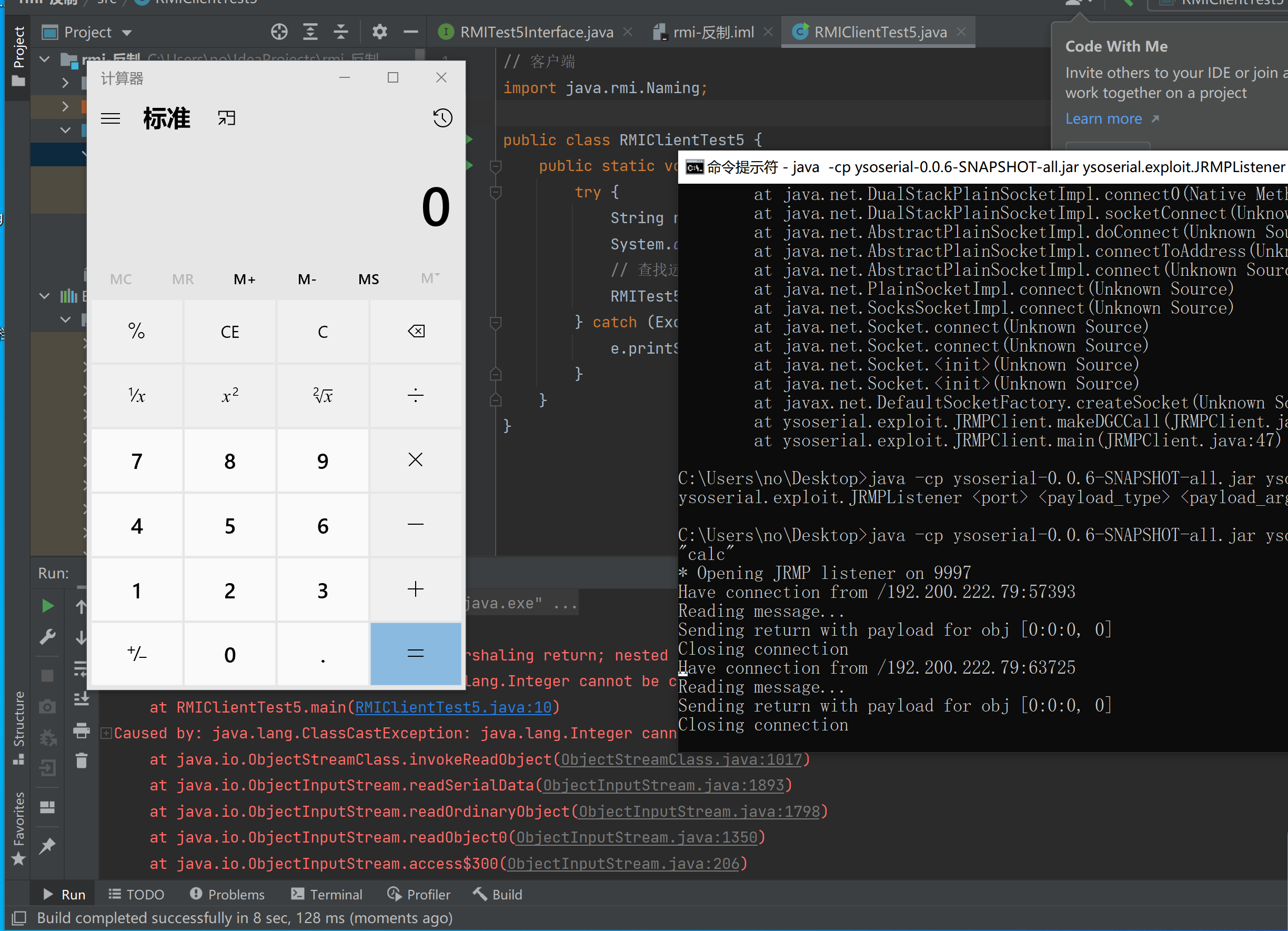Open calculator history panel

coord(442,118)
